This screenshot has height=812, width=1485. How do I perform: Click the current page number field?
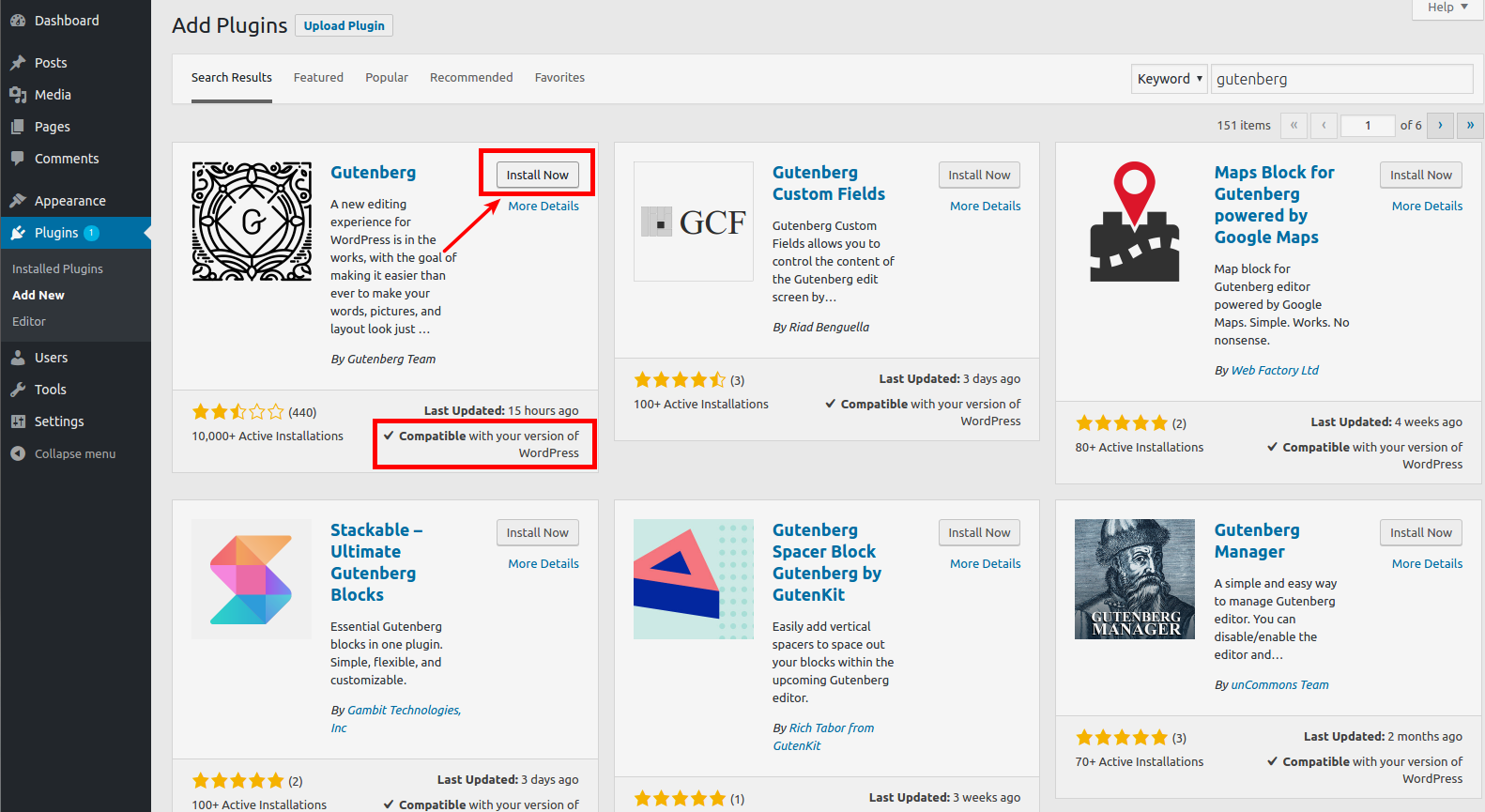(1368, 125)
